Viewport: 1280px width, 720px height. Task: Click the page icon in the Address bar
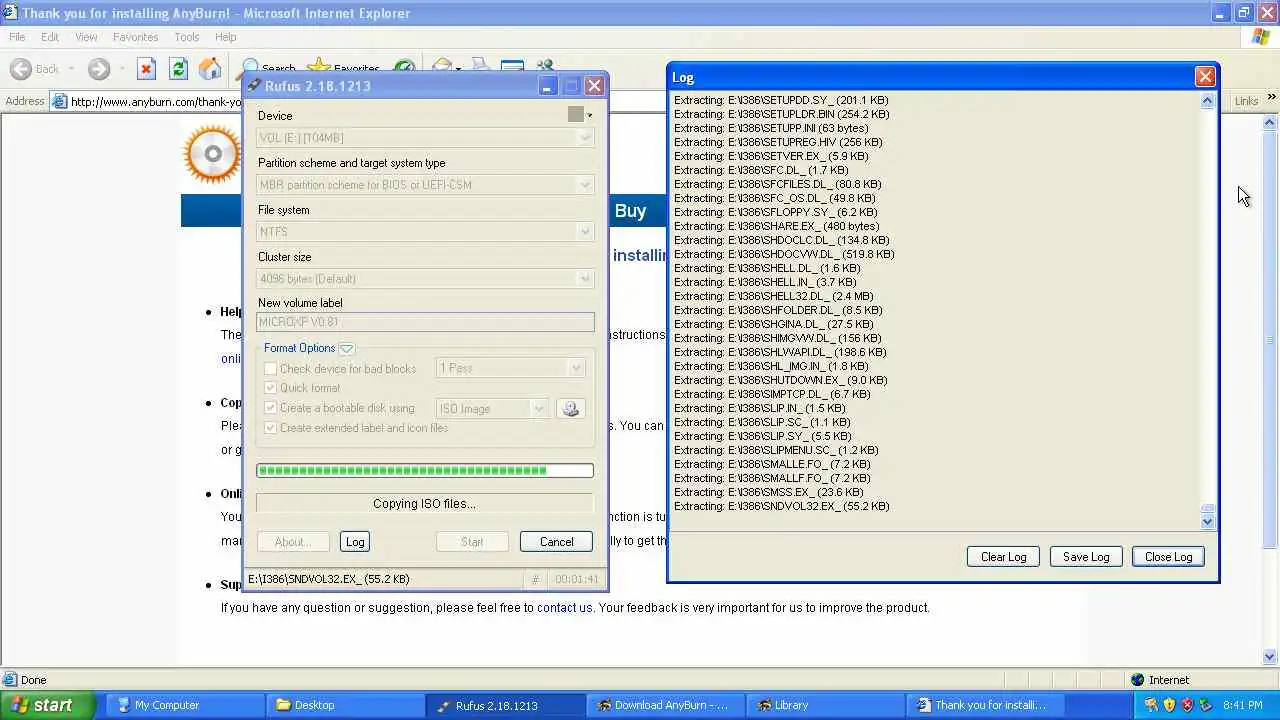pyautogui.click(x=60, y=101)
